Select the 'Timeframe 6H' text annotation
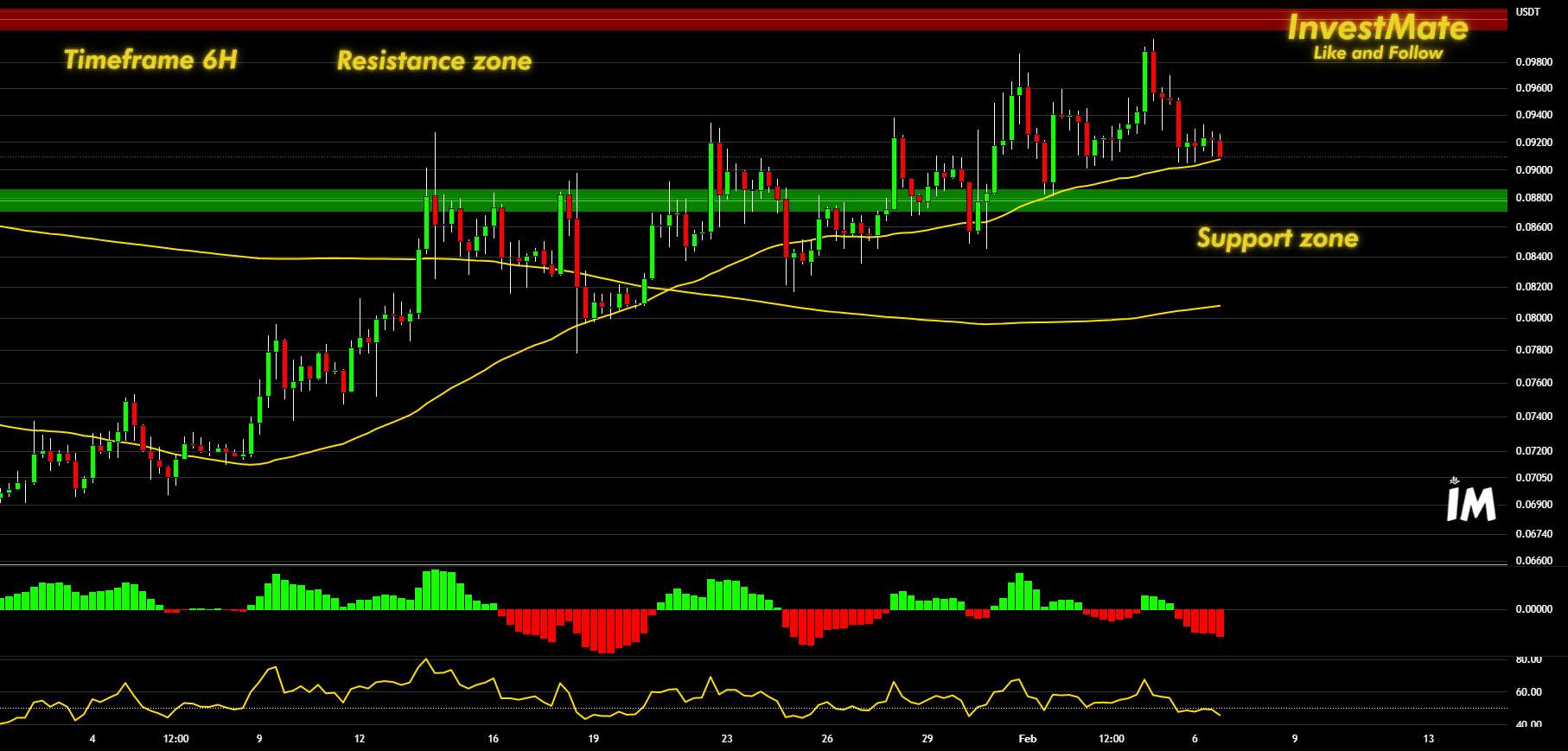The height and width of the screenshot is (751, 1568). tap(150, 60)
